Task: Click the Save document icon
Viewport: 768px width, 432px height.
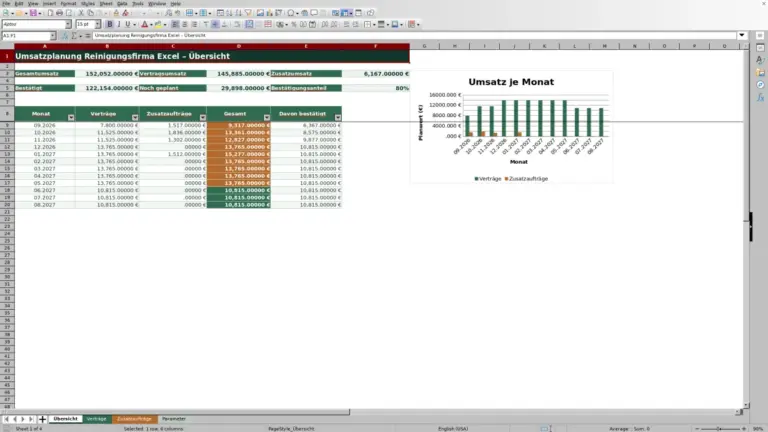Action: 32,13
